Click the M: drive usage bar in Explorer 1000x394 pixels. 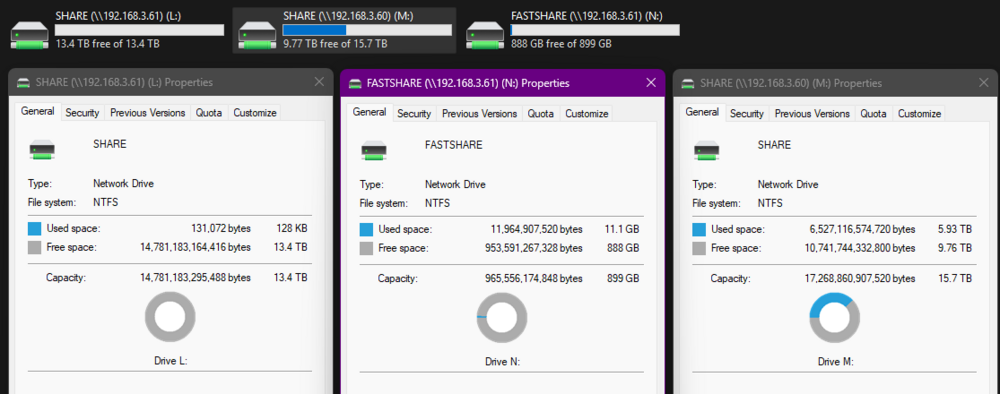point(367,30)
